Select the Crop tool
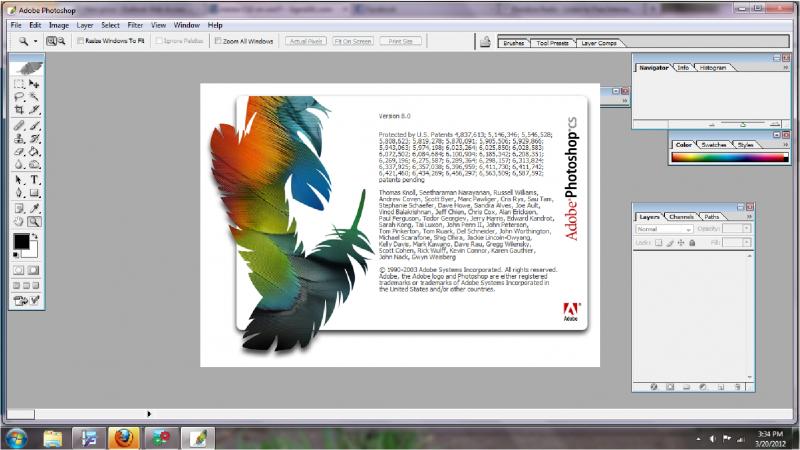 pyautogui.click(x=19, y=110)
